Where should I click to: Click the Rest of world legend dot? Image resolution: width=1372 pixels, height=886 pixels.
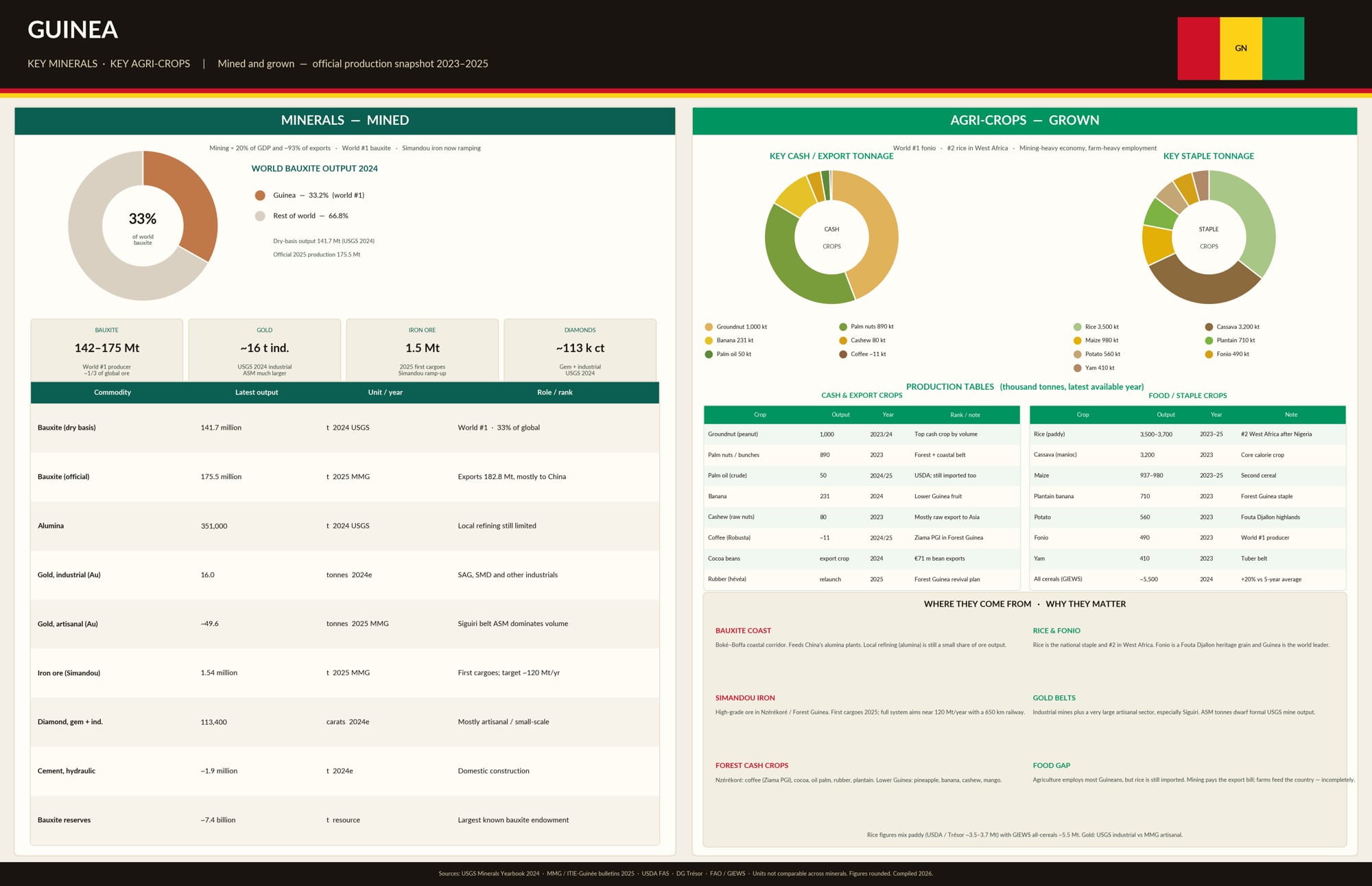click(260, 216)
